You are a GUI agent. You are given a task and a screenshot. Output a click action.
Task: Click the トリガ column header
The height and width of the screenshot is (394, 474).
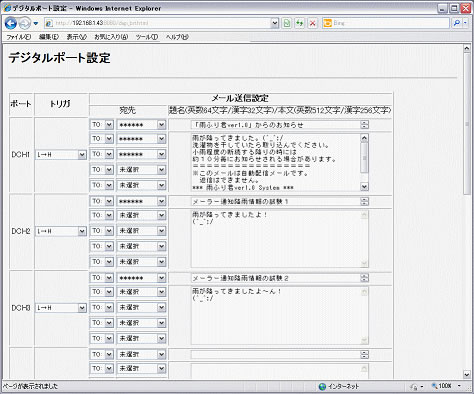[60, 104]
